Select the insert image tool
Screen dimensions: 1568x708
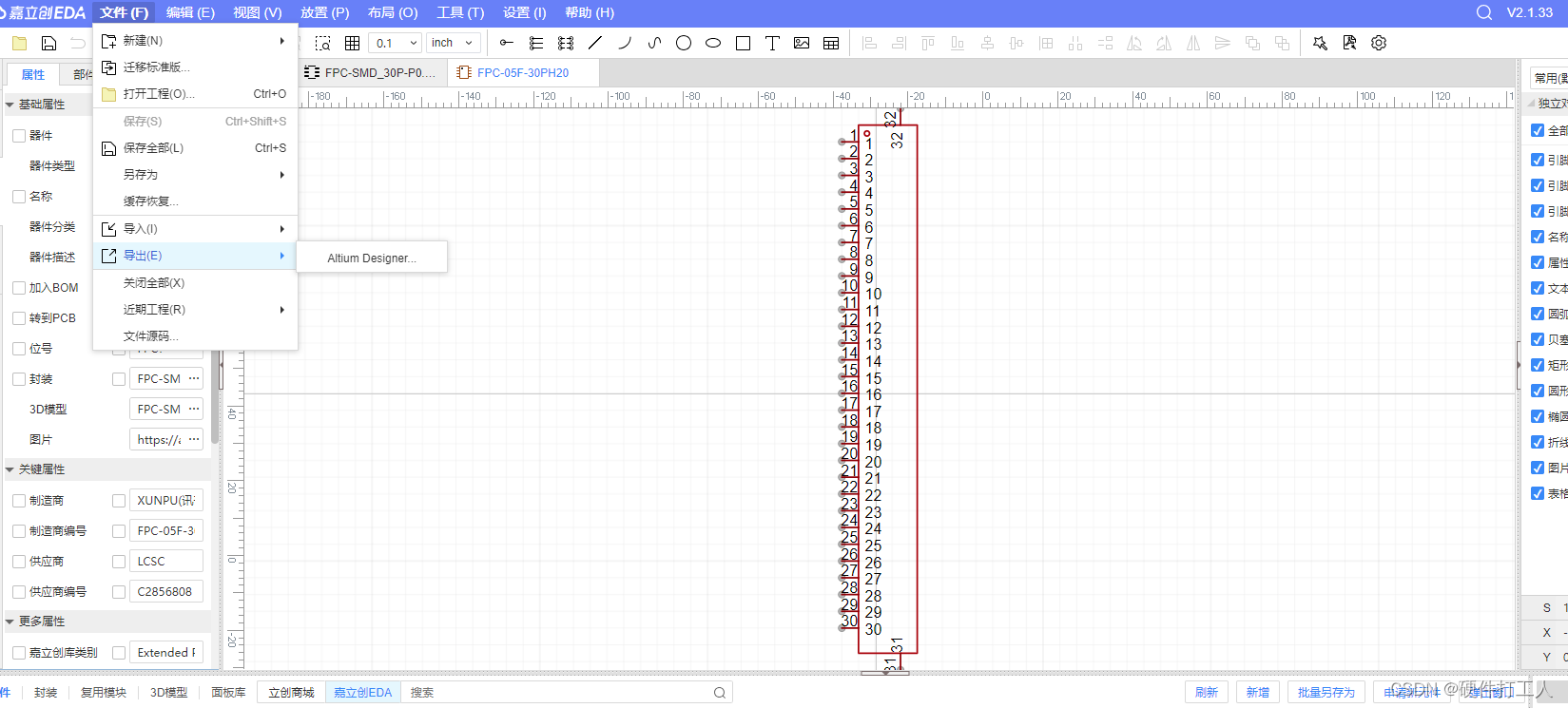pyautogui.click(x=802, y=43)
